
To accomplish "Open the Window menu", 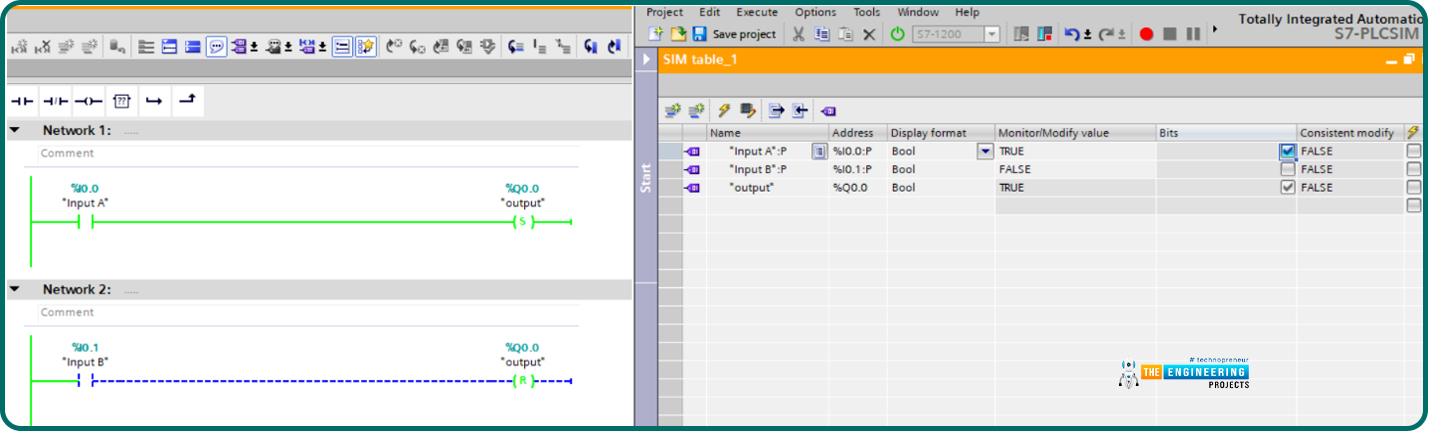I will click(x=918, y=12).
